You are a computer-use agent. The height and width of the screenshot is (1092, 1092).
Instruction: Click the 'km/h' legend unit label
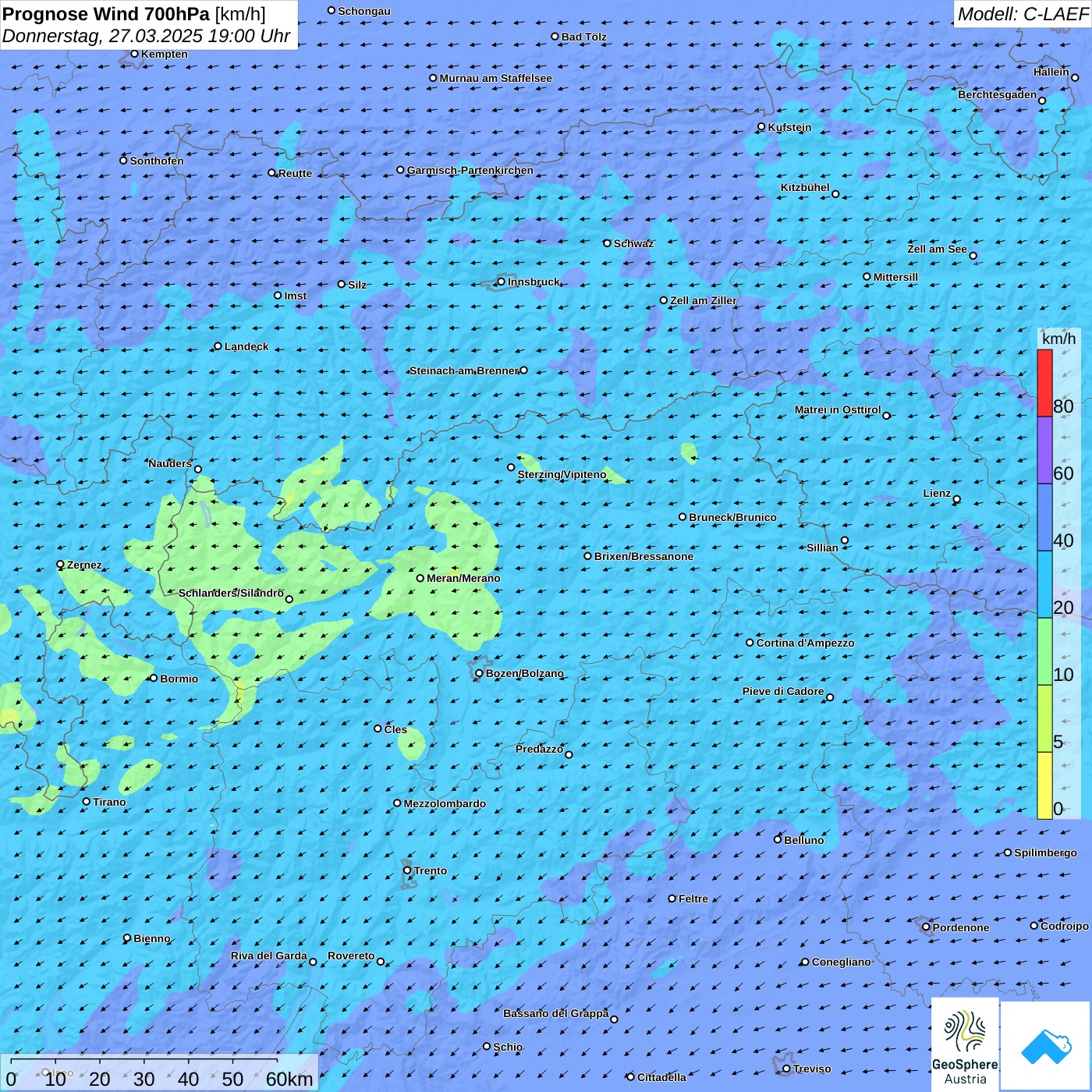(x=1058, y=339)
